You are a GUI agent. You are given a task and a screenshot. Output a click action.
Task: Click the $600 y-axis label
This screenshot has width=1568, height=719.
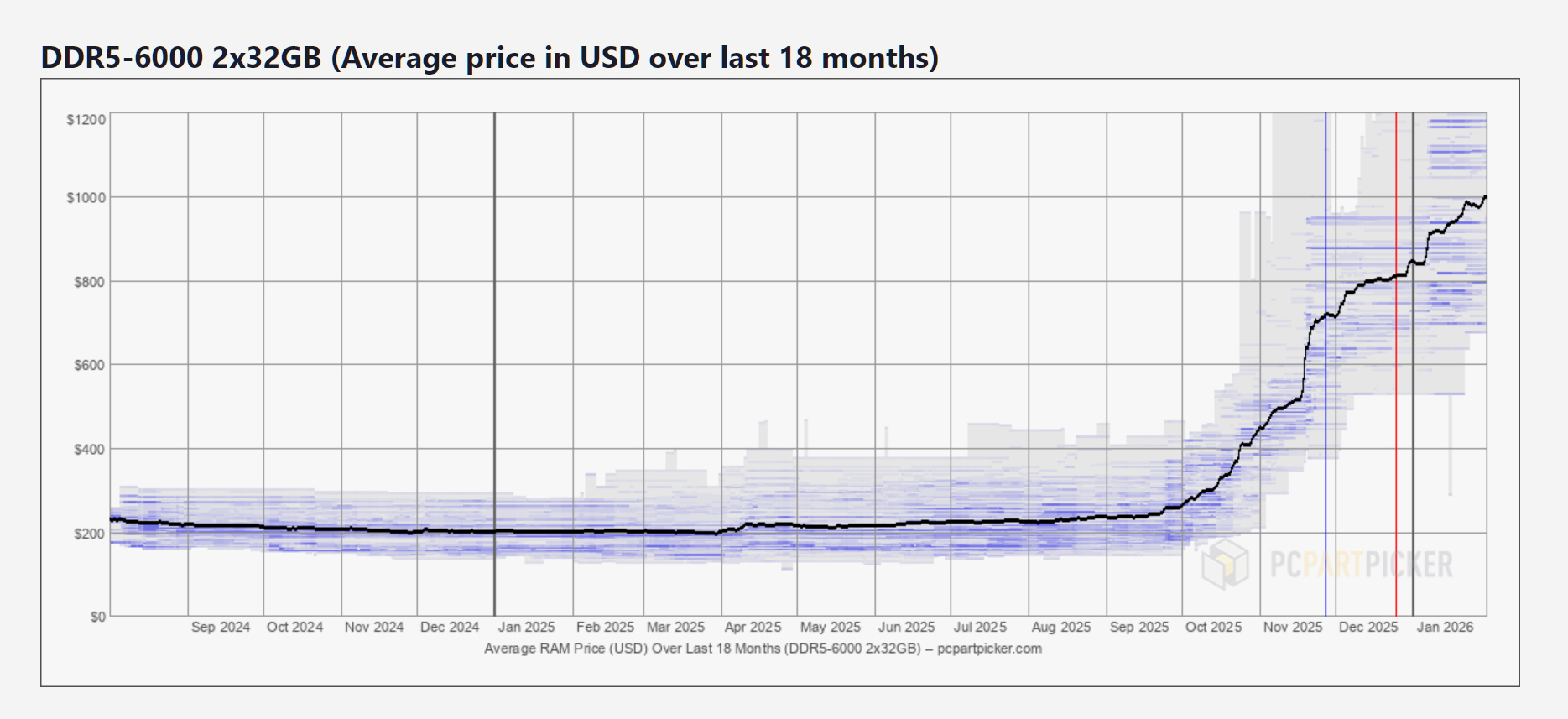pyautogui.click(x=90, y=365)
